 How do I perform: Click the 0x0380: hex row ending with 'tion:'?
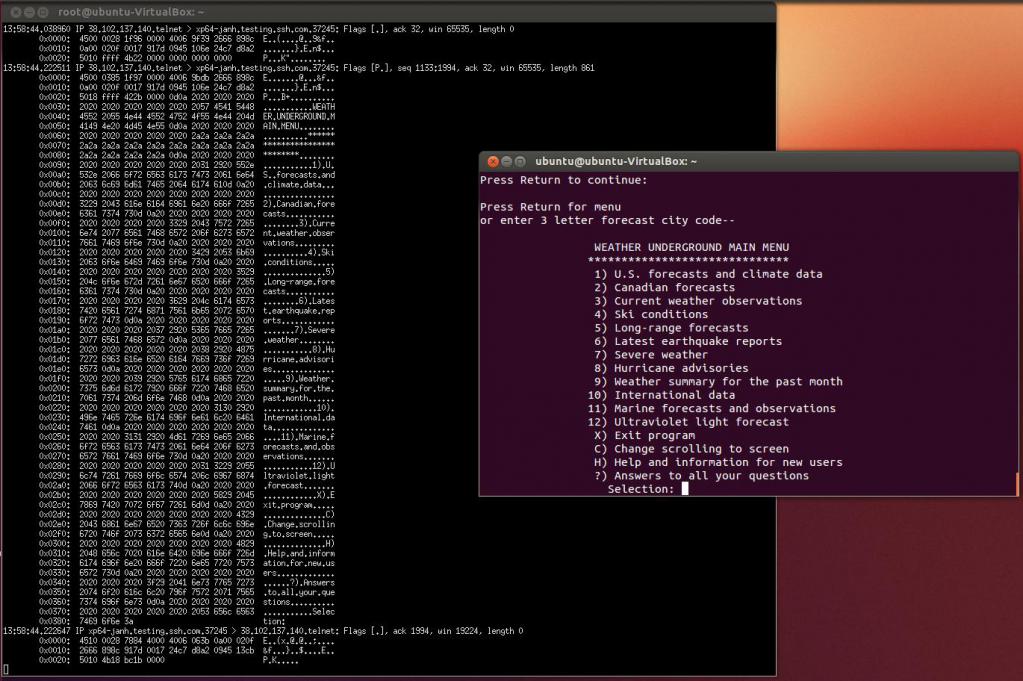162,621
